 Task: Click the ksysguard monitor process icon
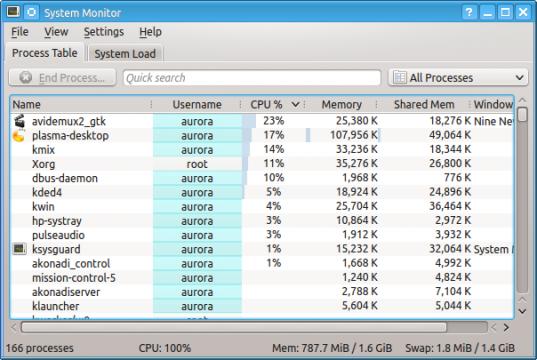20,249
